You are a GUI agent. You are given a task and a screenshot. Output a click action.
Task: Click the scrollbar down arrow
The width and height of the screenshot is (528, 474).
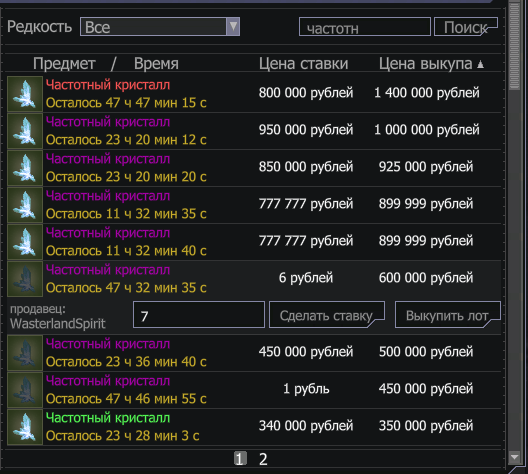(x=514, y=457)
